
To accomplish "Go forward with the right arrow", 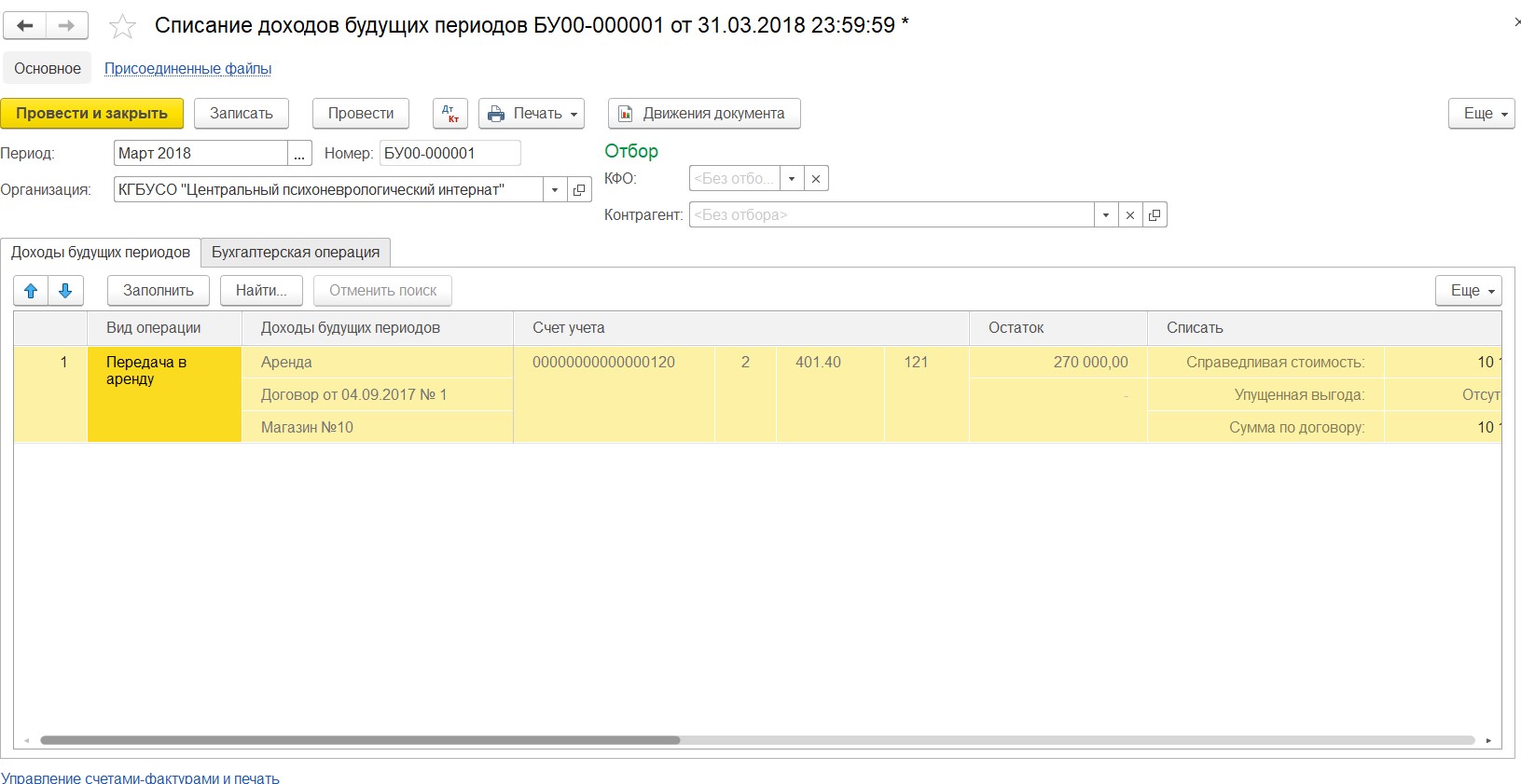I will coord(66,25).
